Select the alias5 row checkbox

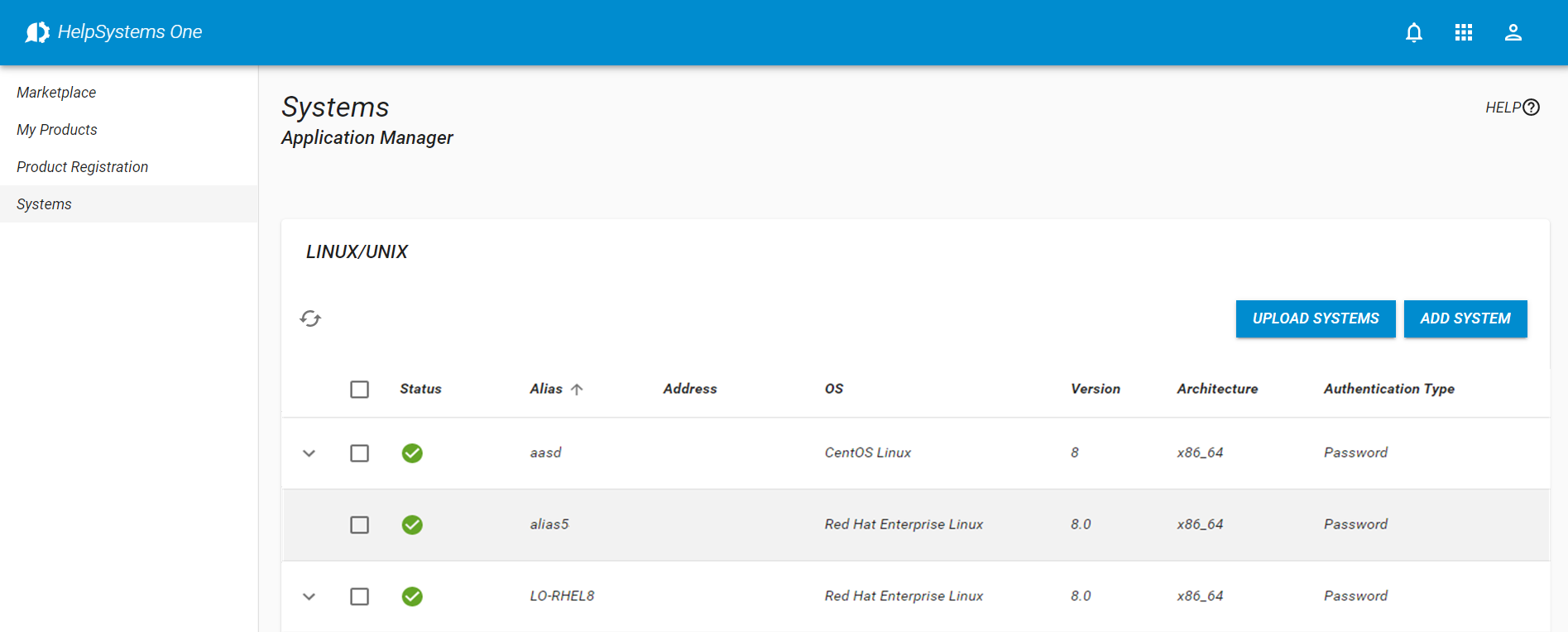click(x=359, y=524)
